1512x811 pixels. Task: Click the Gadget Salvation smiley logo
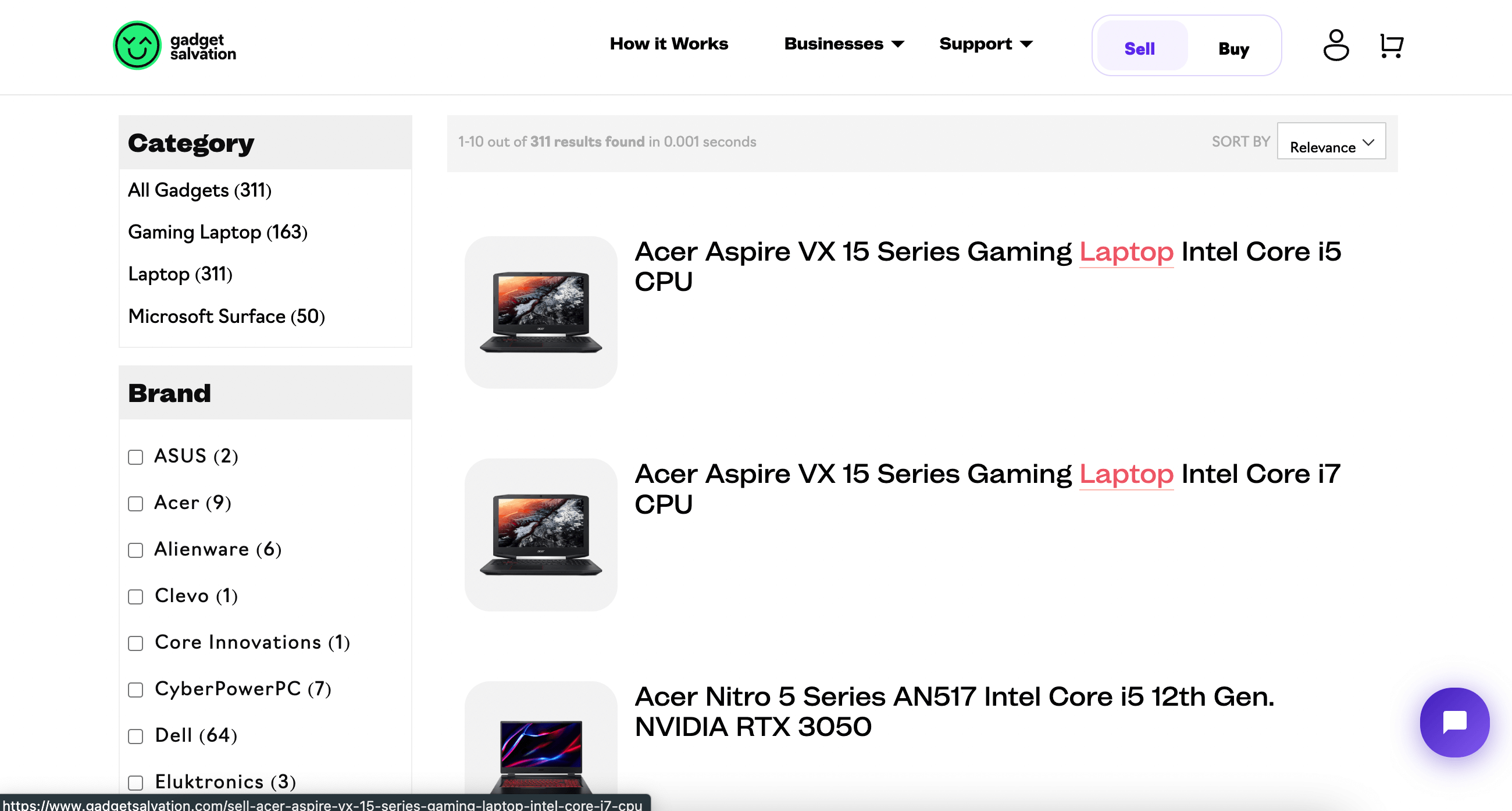[x=137, y=46]
